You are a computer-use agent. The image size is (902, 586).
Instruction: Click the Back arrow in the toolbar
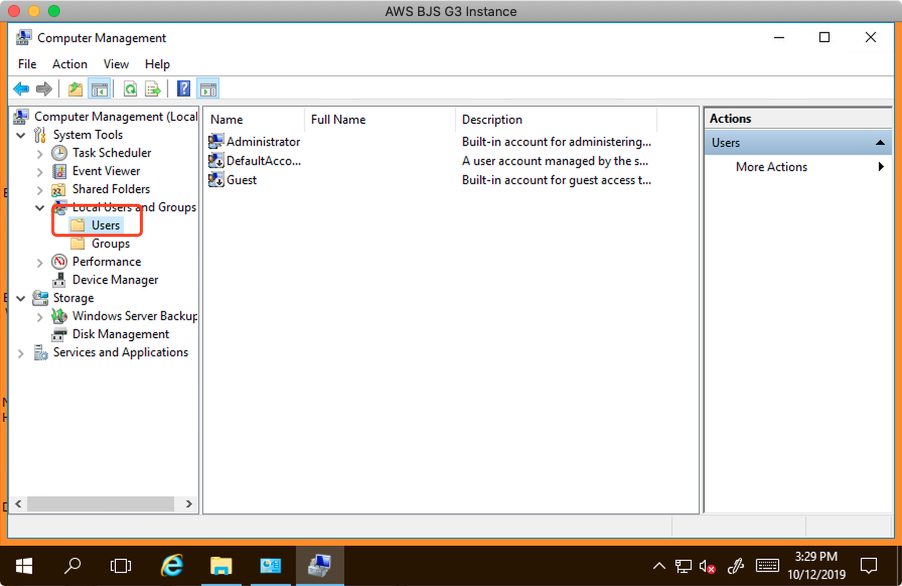point(21,89)
